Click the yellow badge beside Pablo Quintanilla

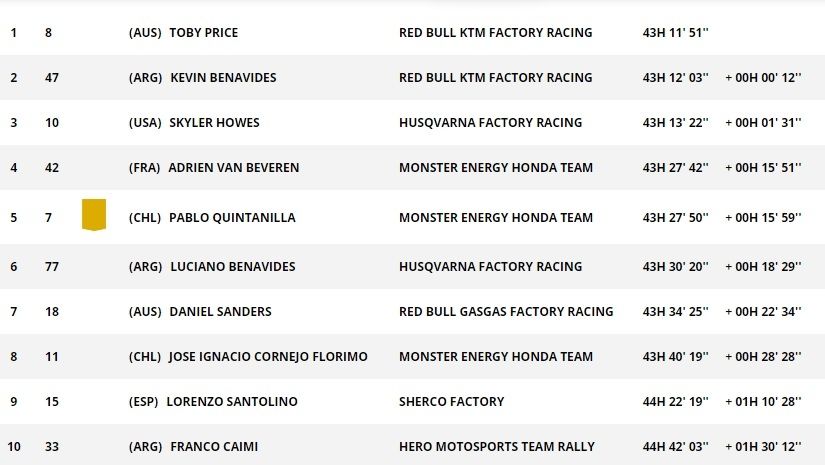pos(94,215)
